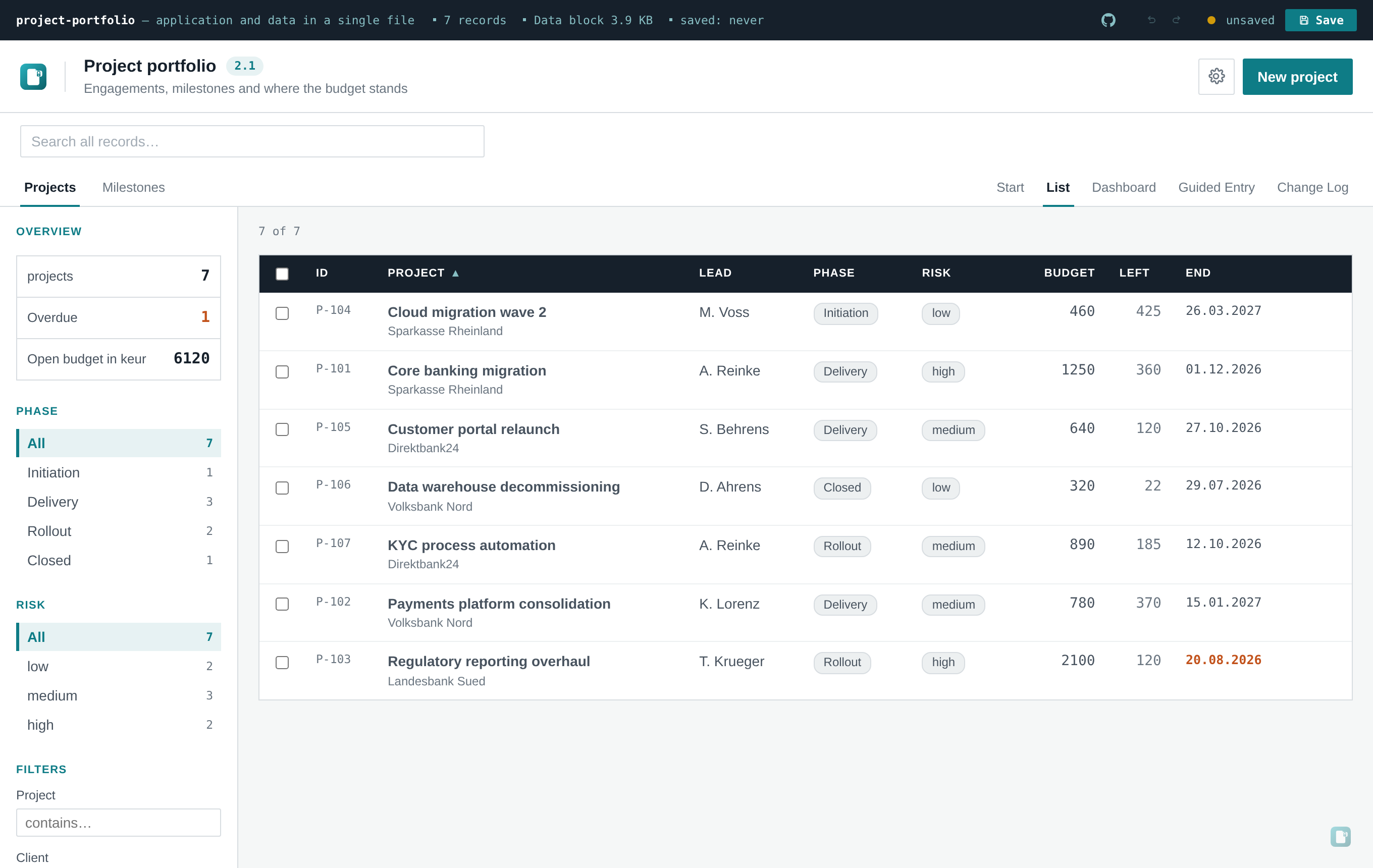The height and width of the screenshot is (868, 1373).
Task: Tick the P-107 KYC process automation checkbox
Action: [282, 546]
